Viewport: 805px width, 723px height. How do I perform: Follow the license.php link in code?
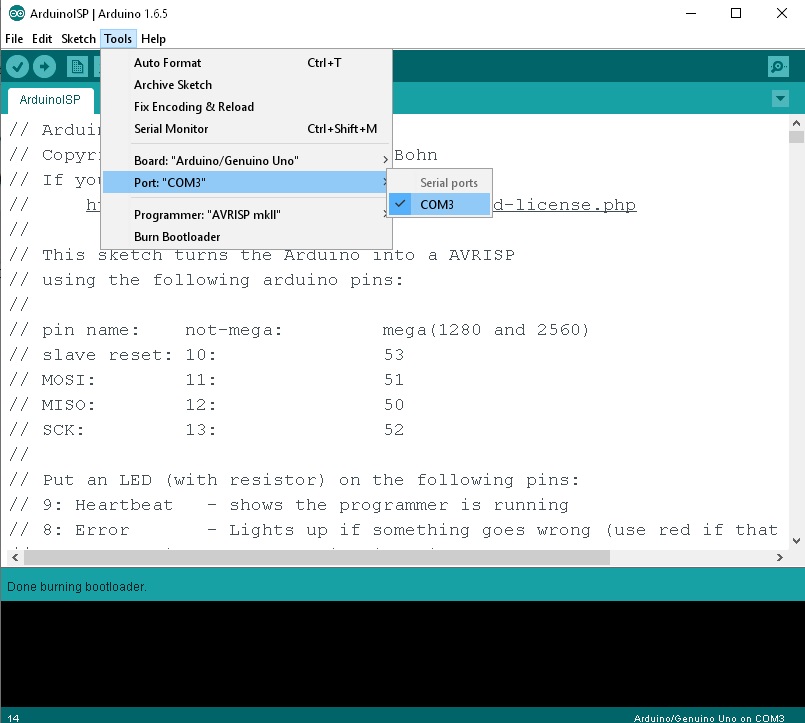pos(564,205)
